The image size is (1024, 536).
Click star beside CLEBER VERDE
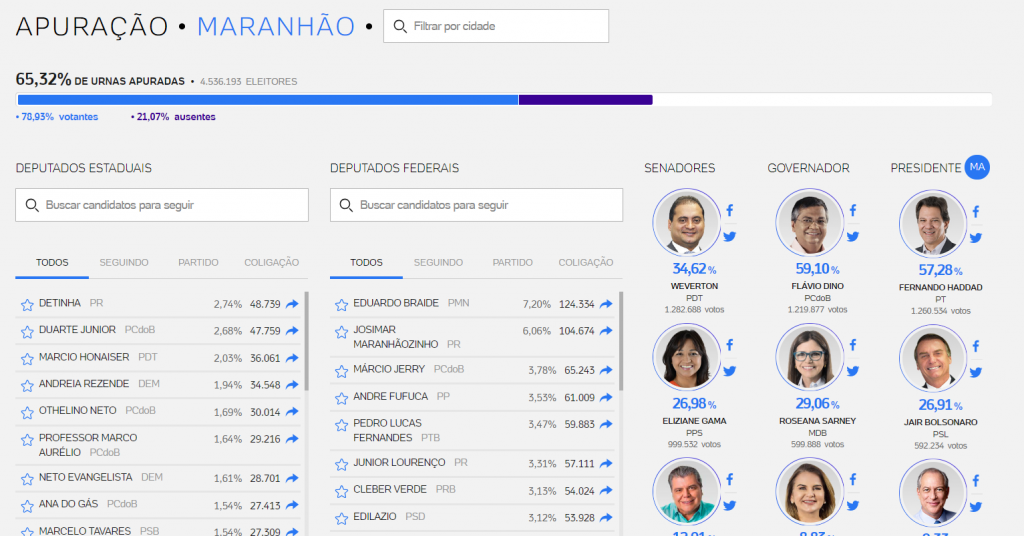[x=341, y=492]
